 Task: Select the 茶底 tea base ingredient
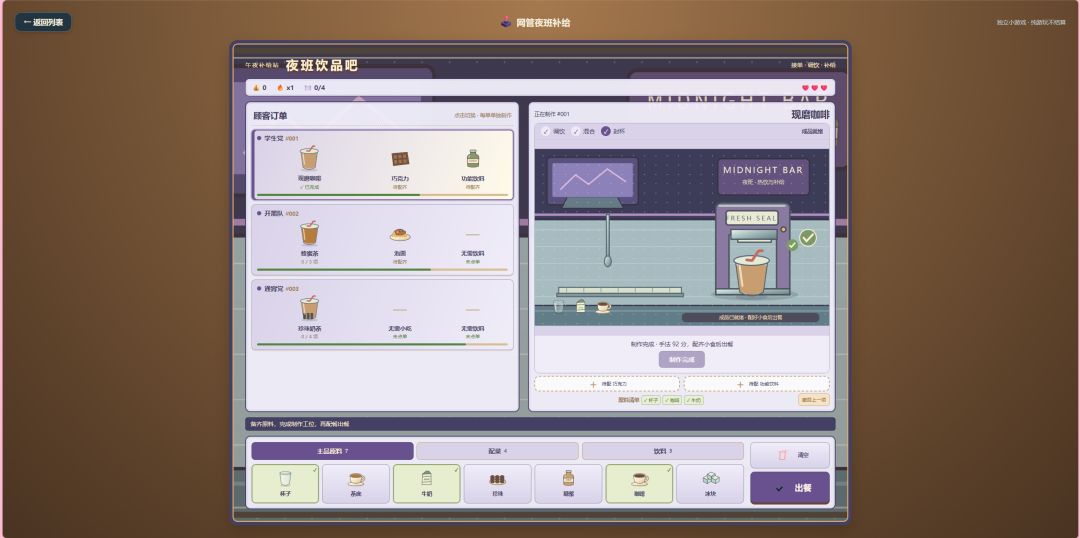click(356, 484)
